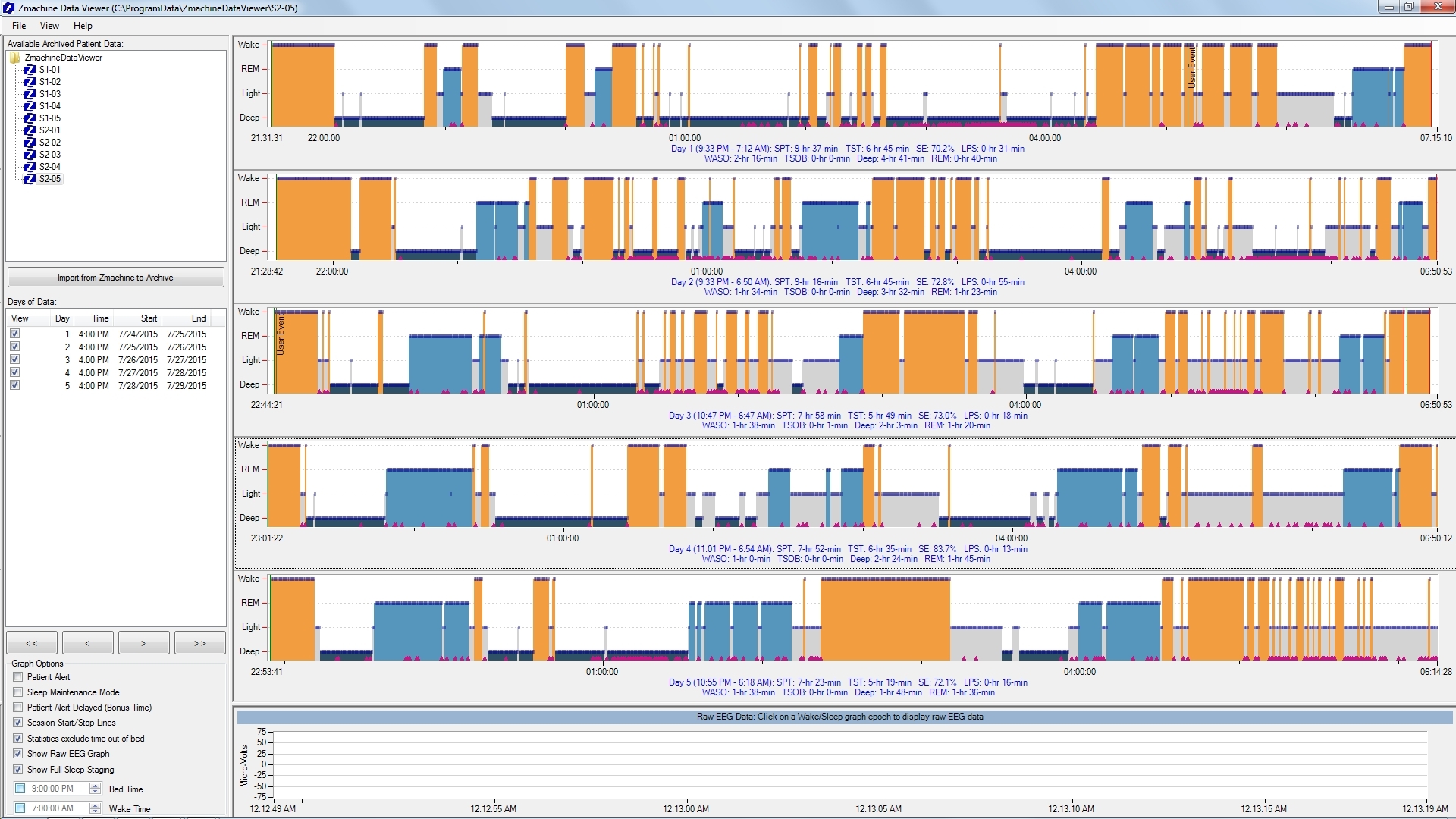Click the Wake Time spinner arrows

(95, 808)
